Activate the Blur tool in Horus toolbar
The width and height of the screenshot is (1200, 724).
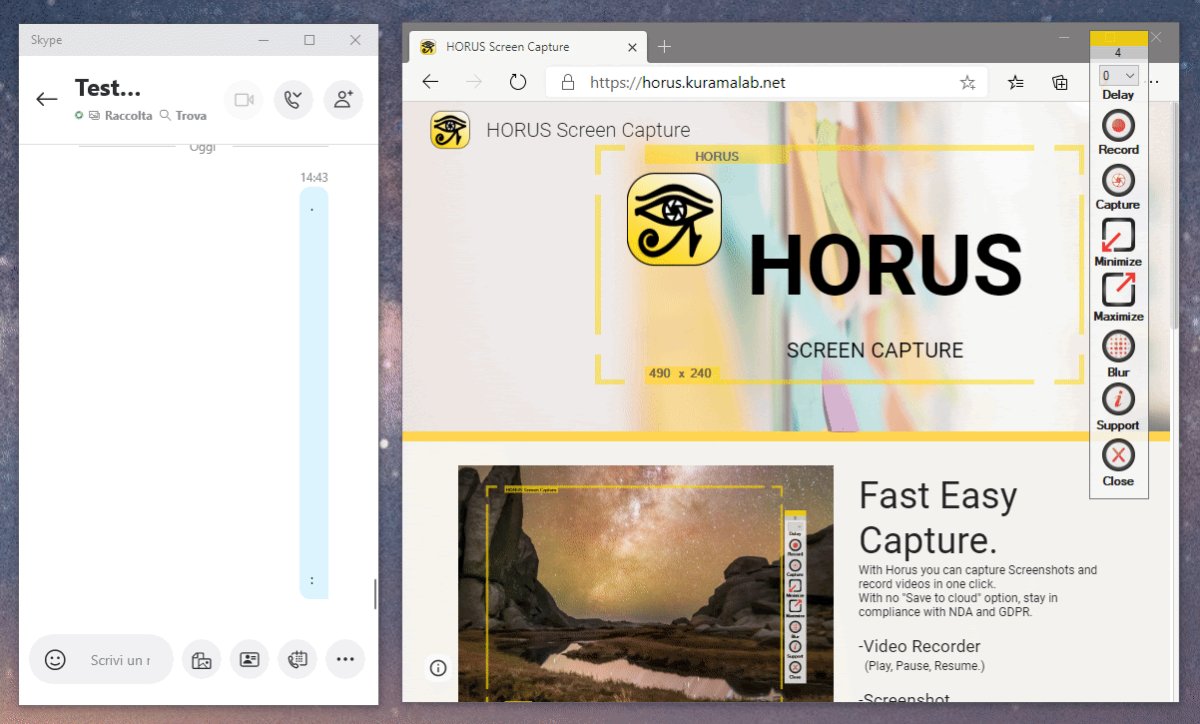1118,346
